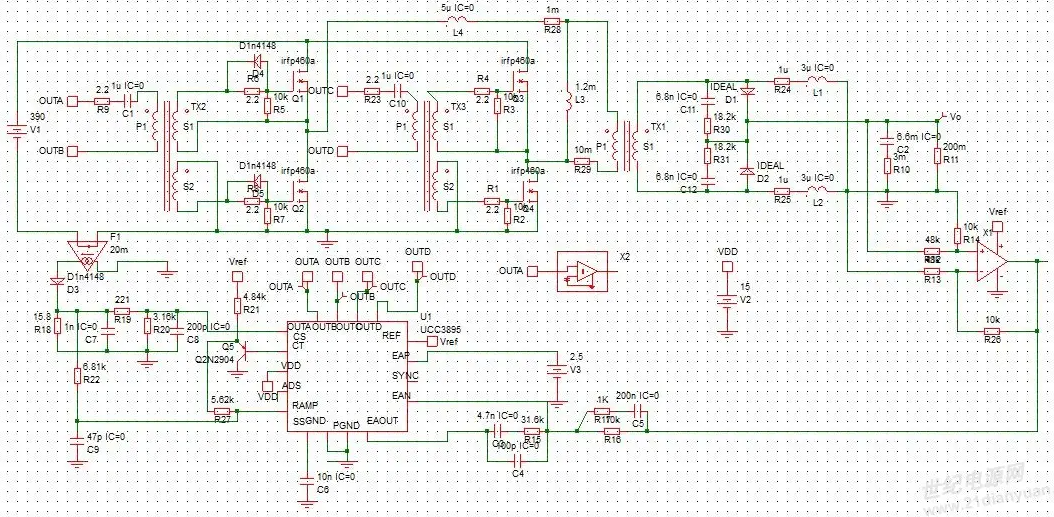The height and width of the screenshot is (517, 1054).
Task: Click the OUTB port connector left of TX2
Action: point(74,151)
